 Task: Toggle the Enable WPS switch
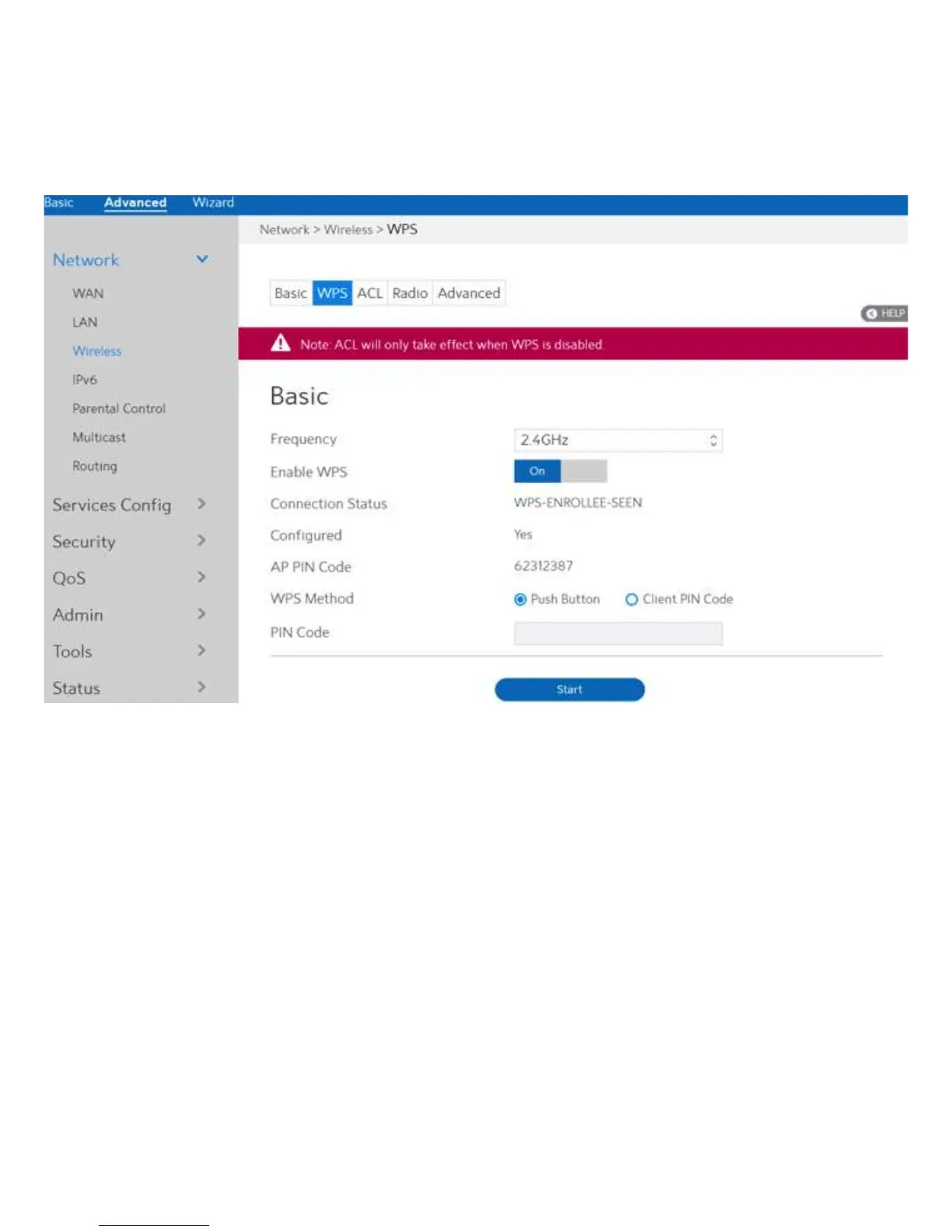(561, 471)
